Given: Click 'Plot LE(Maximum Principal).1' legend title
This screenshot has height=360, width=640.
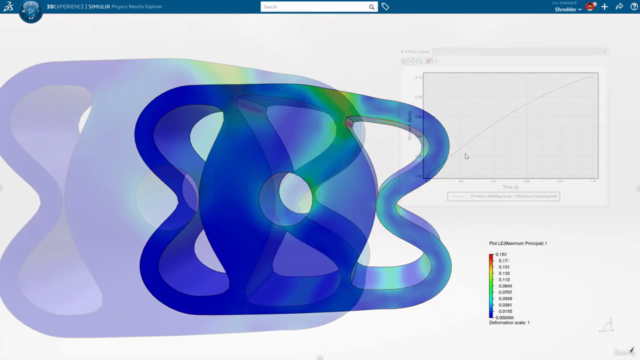Looking at the screenshot, I should tap(518, 243).
